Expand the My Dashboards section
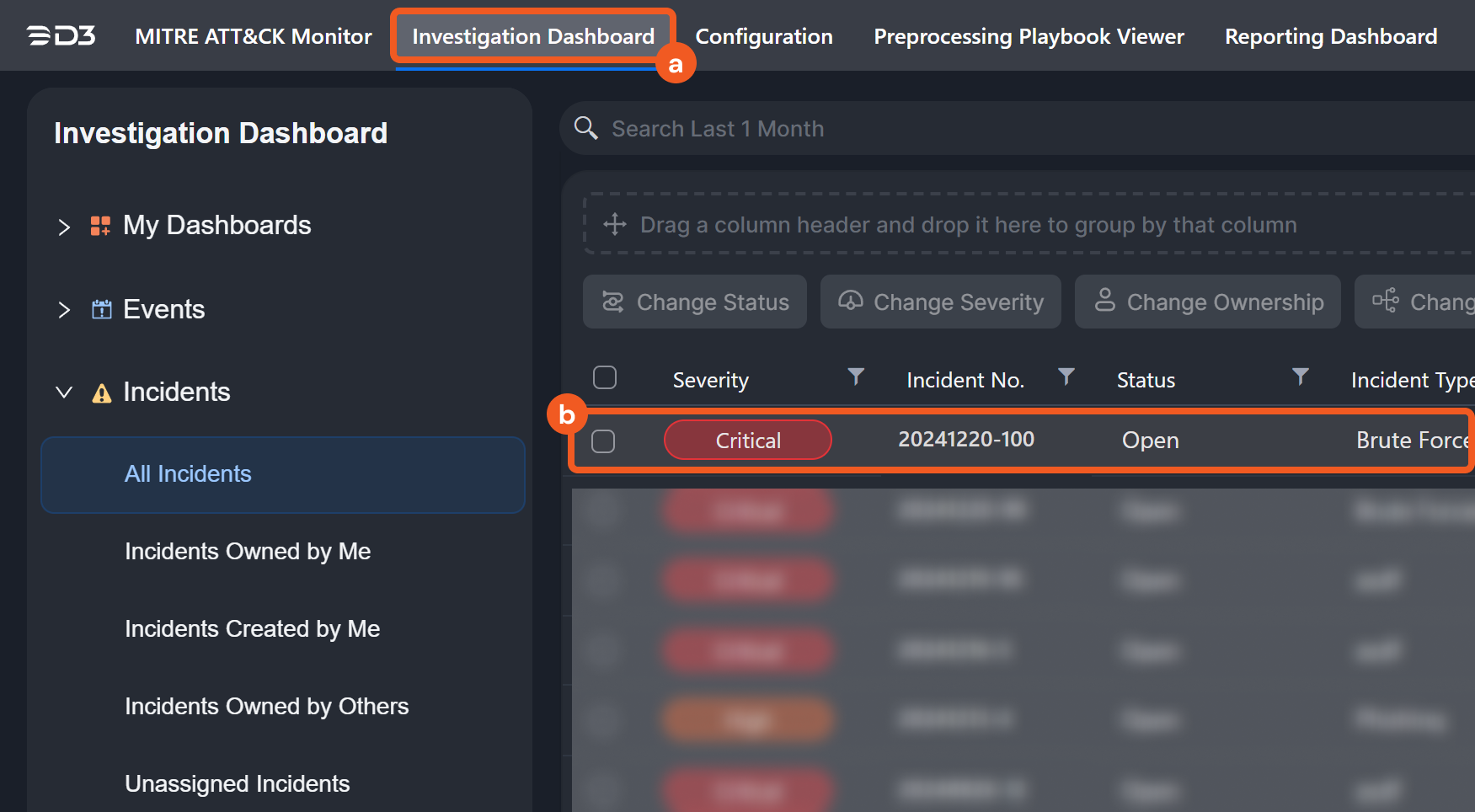The width and height of the screenshot is (1475, 812). click(x=64, y=227)
